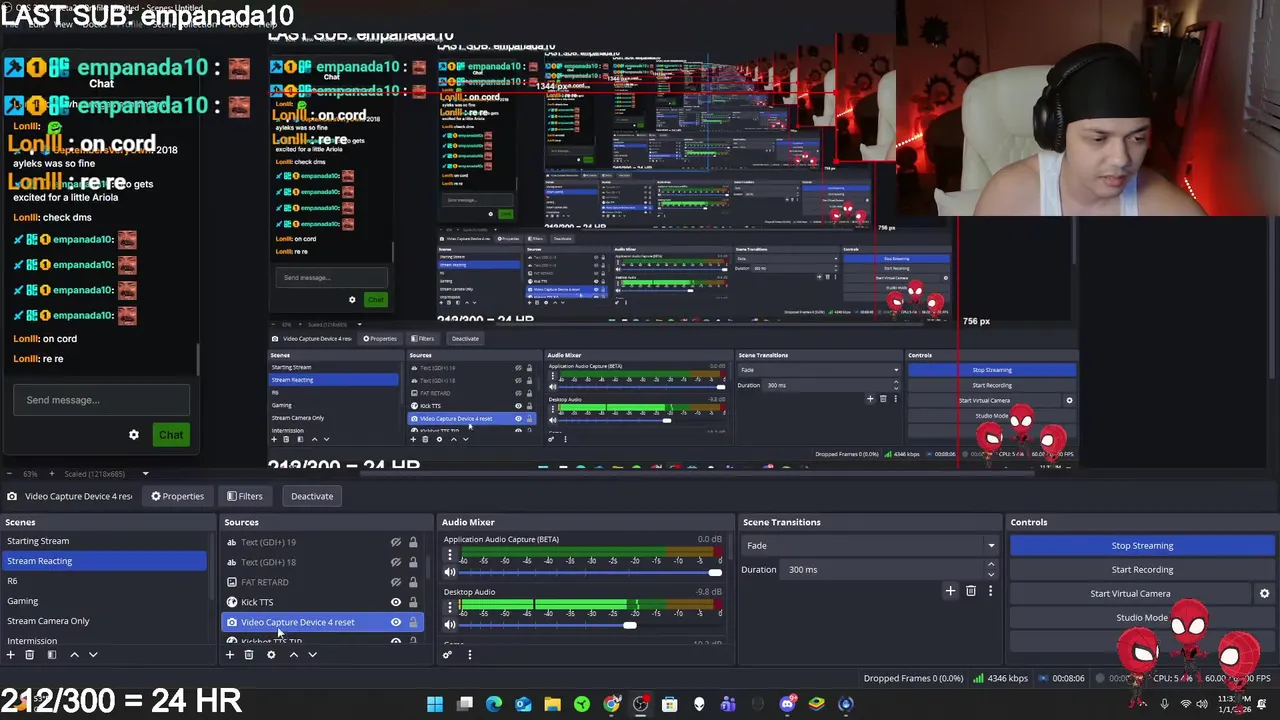Select the Stream Camera Only scene

click(x=105, y=621)
